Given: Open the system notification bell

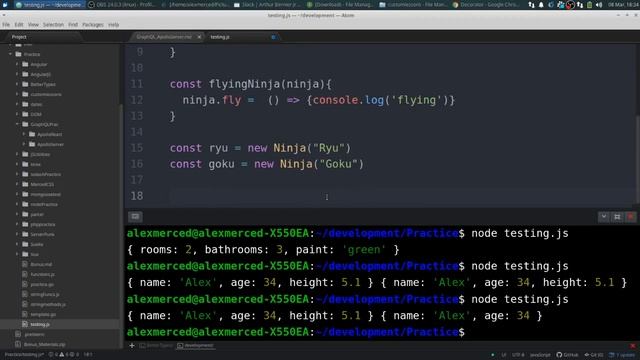Looking at the screenshot, I should [541, 5].
